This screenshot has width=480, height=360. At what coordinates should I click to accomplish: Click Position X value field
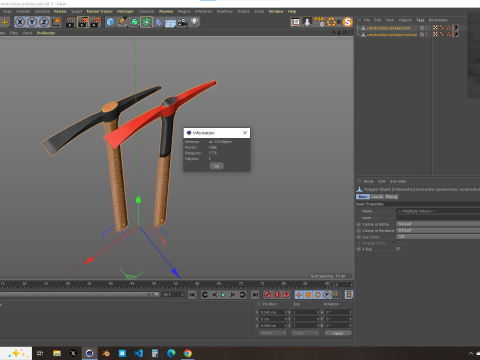coord(272,312)
